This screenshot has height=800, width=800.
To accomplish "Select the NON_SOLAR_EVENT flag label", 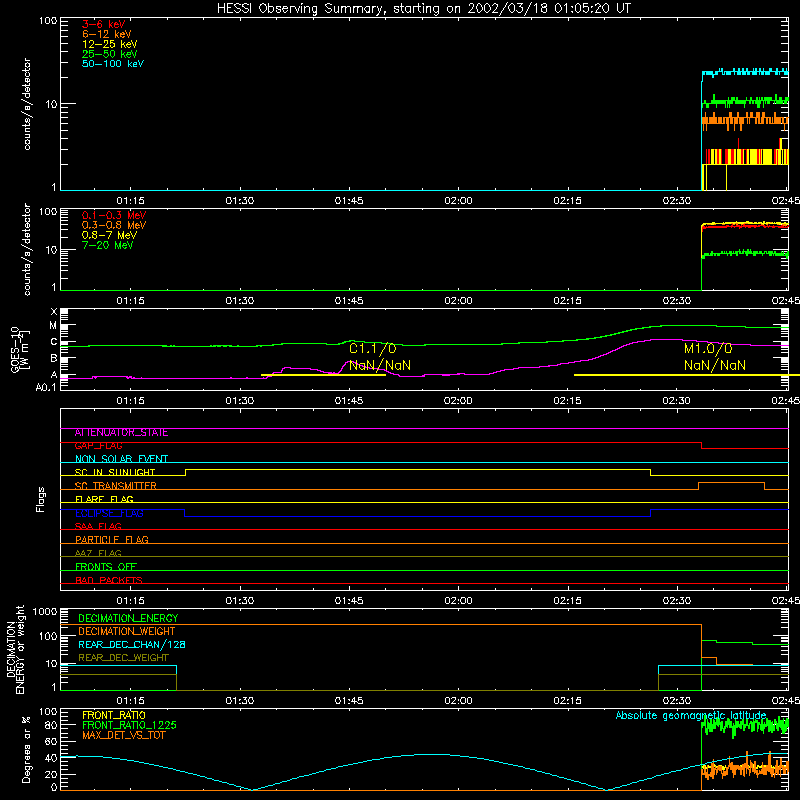I will (x=121, y=459).
